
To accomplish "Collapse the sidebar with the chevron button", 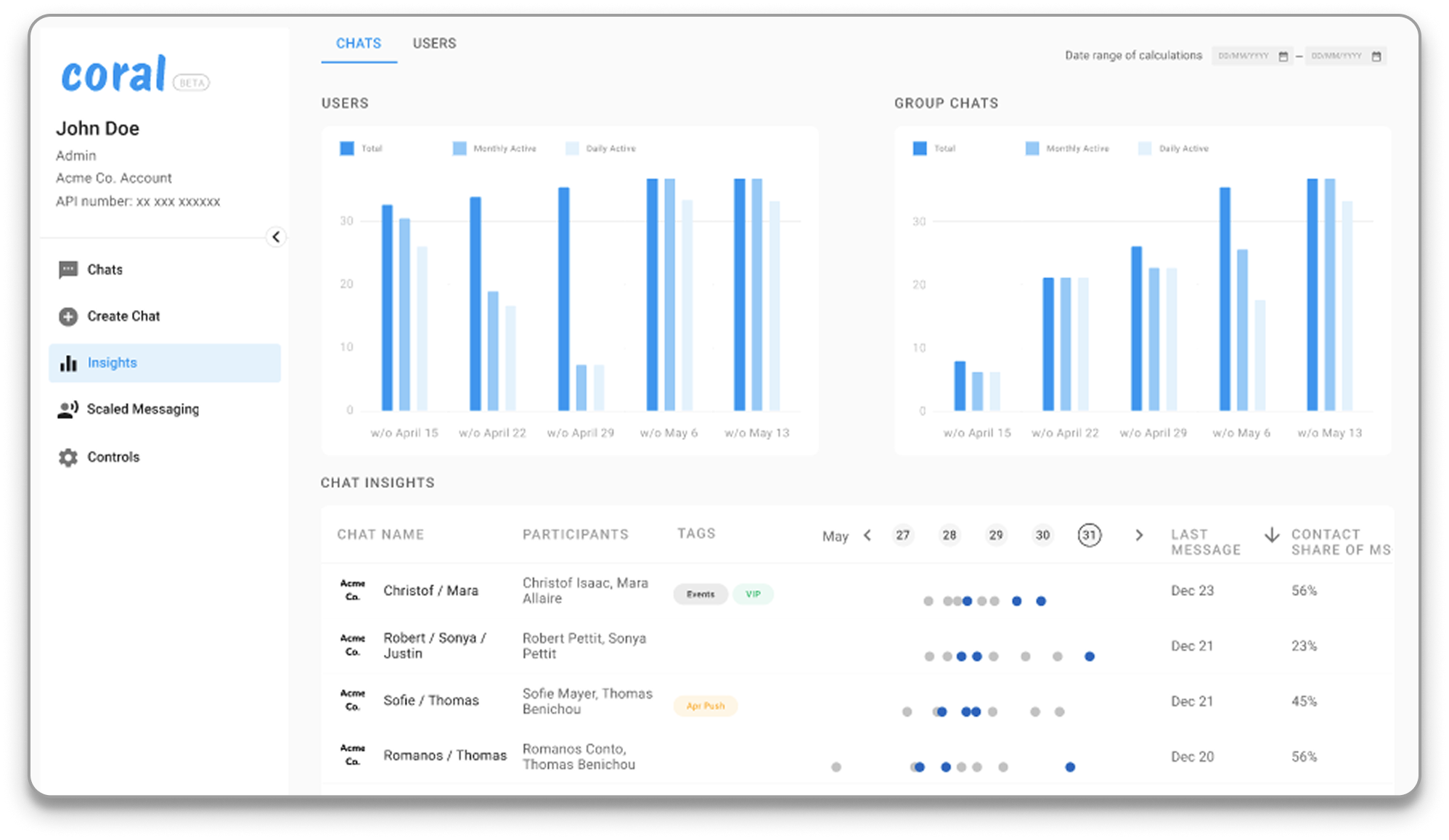I will pos(276,237).
